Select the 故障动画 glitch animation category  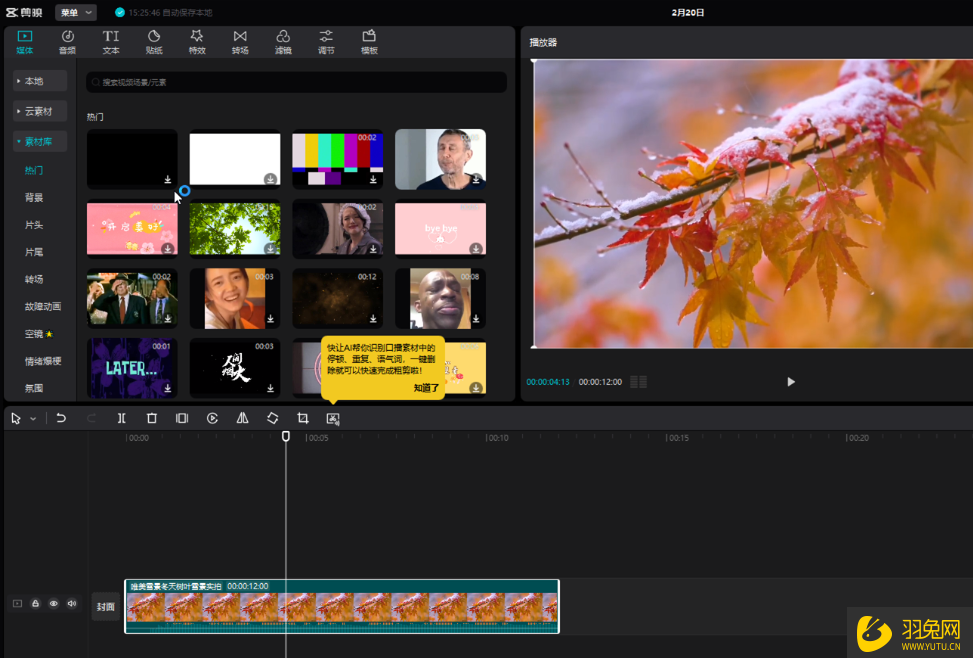coord(43,306)
